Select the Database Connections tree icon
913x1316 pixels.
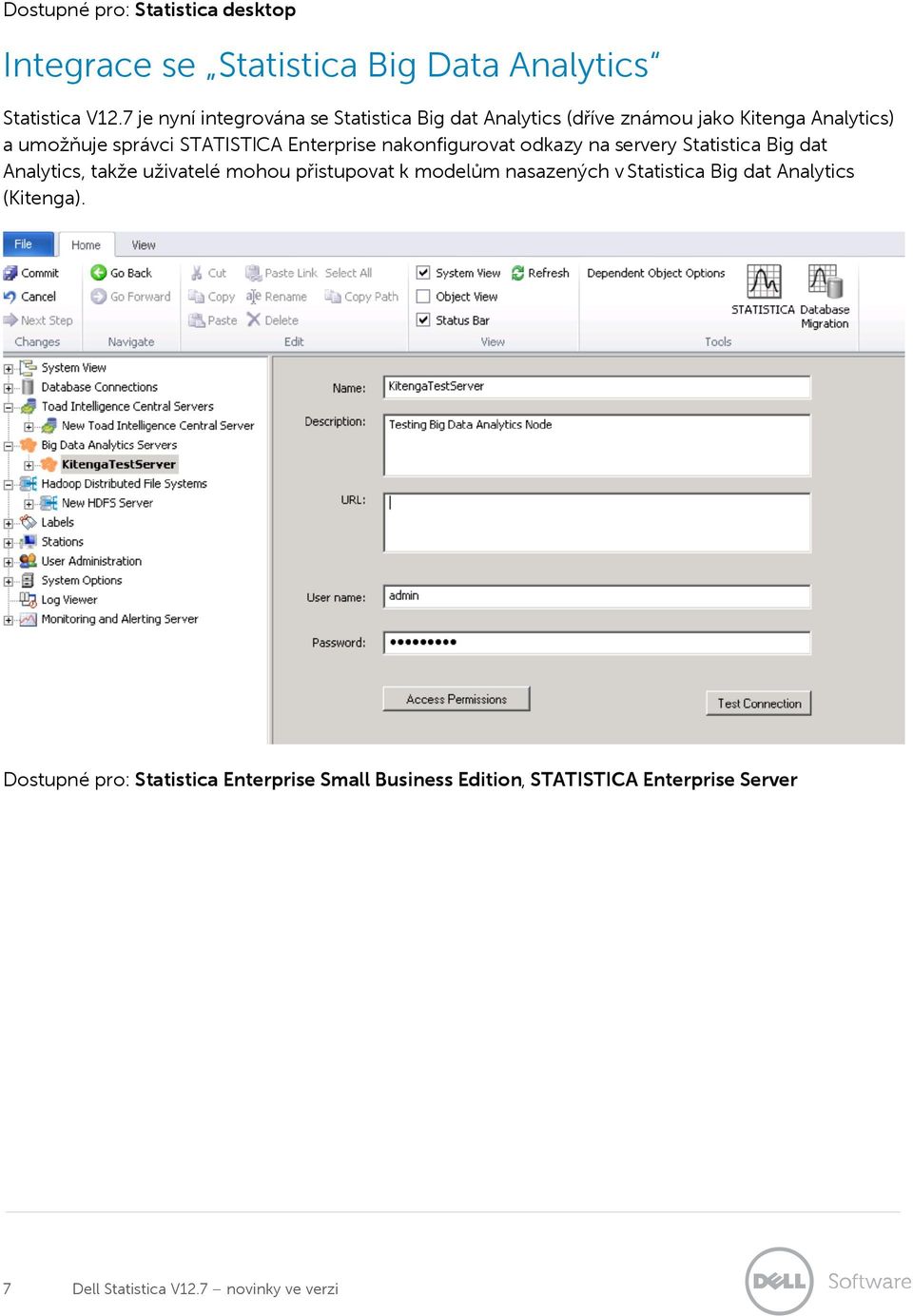[29, 387]
